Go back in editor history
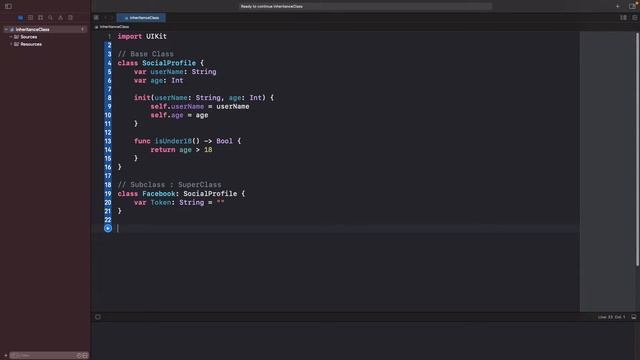Viewport: 640px width, 360px height. tap(105, 18)
